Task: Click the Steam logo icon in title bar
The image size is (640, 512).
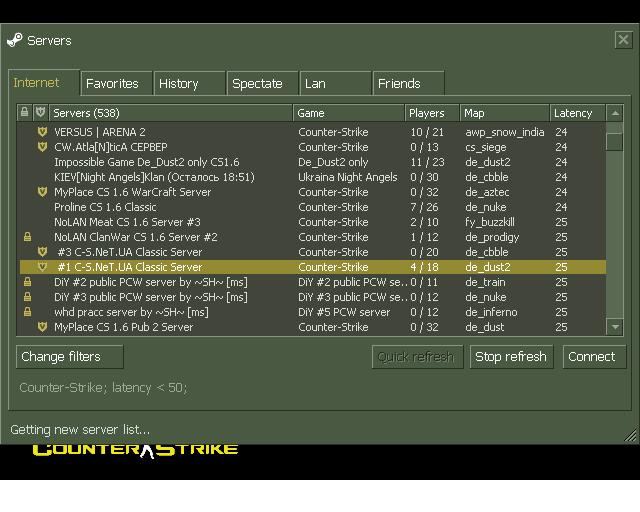Action: coord(15,40)
